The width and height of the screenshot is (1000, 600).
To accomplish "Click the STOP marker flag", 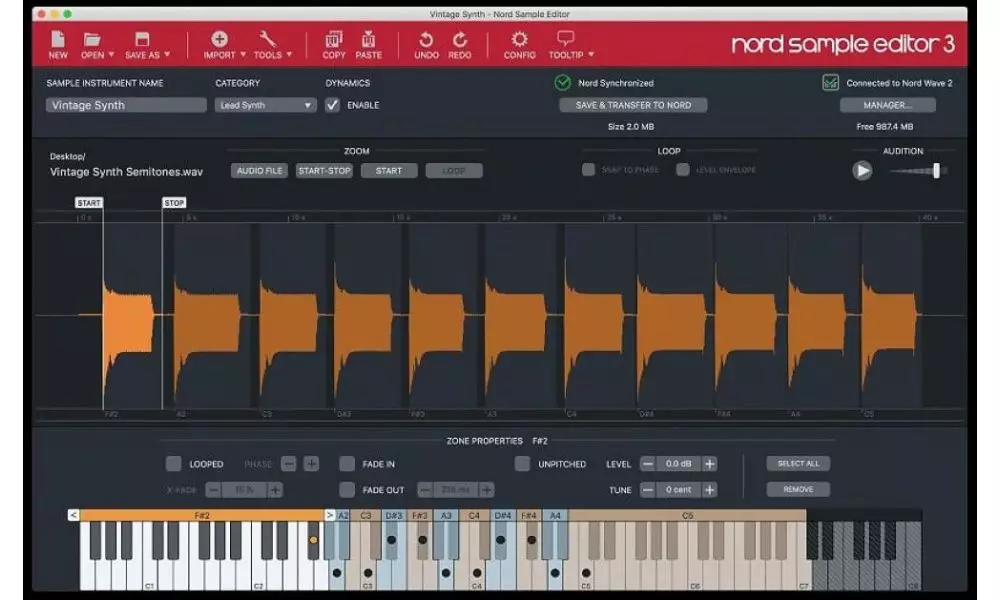I will click(174, 203).
